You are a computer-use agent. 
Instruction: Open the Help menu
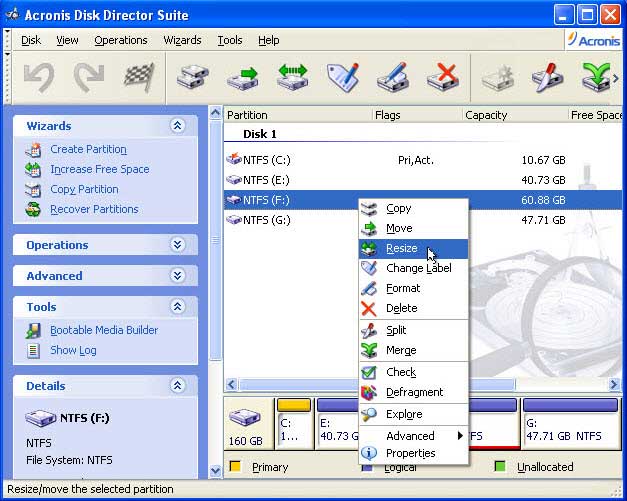click(269, 40)
